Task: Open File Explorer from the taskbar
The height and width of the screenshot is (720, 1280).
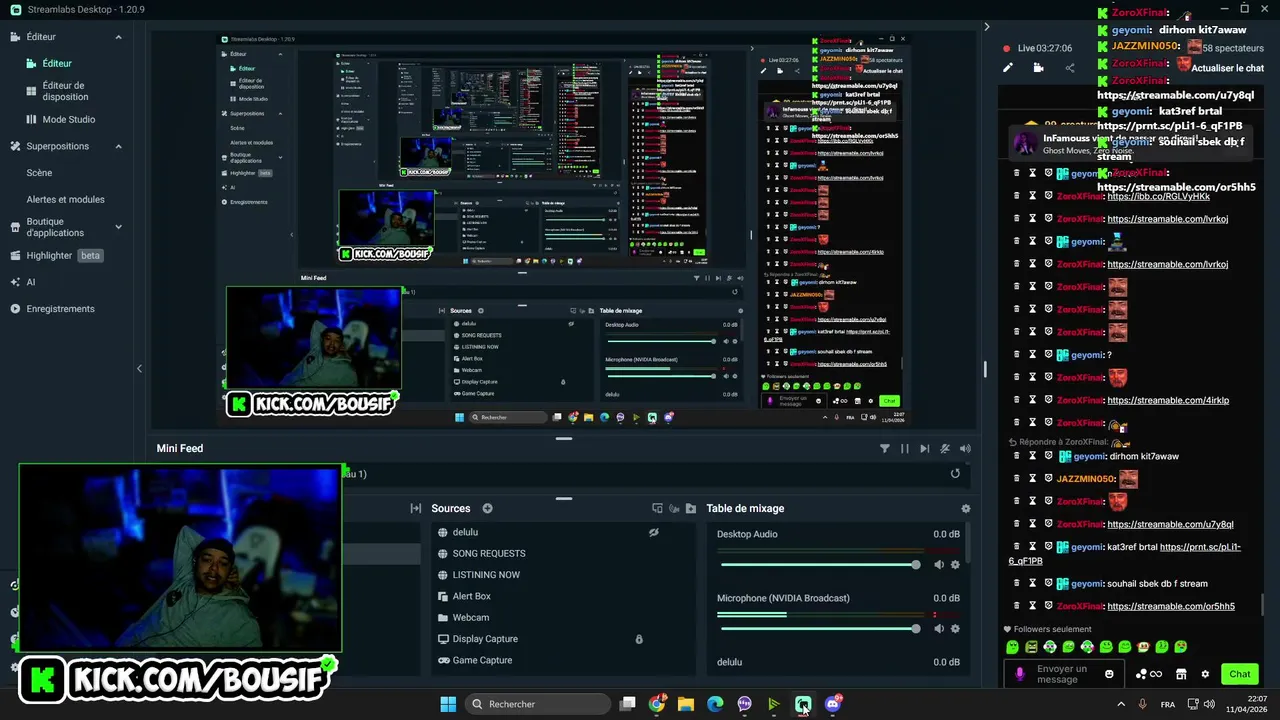Action: click(686, 704)
